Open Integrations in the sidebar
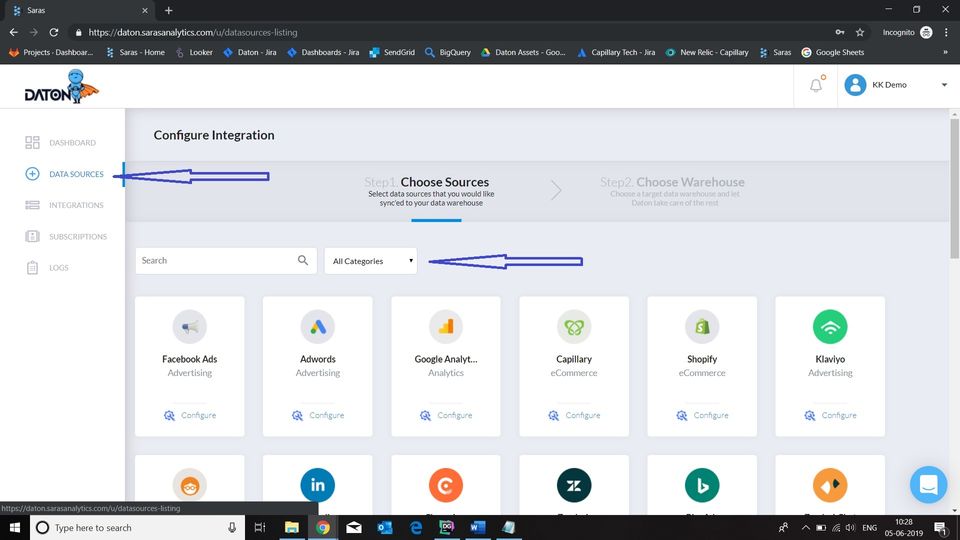Image resolution: width=960 pixels, height=540 pixels. click(x=64, y=205)
